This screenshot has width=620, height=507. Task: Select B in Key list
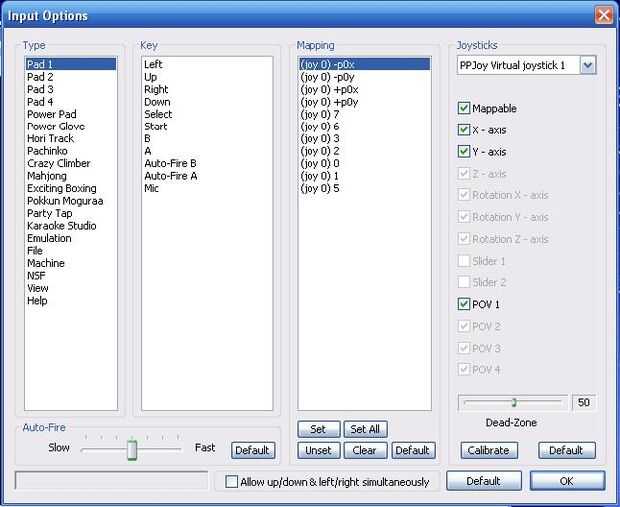pos(207,138)
